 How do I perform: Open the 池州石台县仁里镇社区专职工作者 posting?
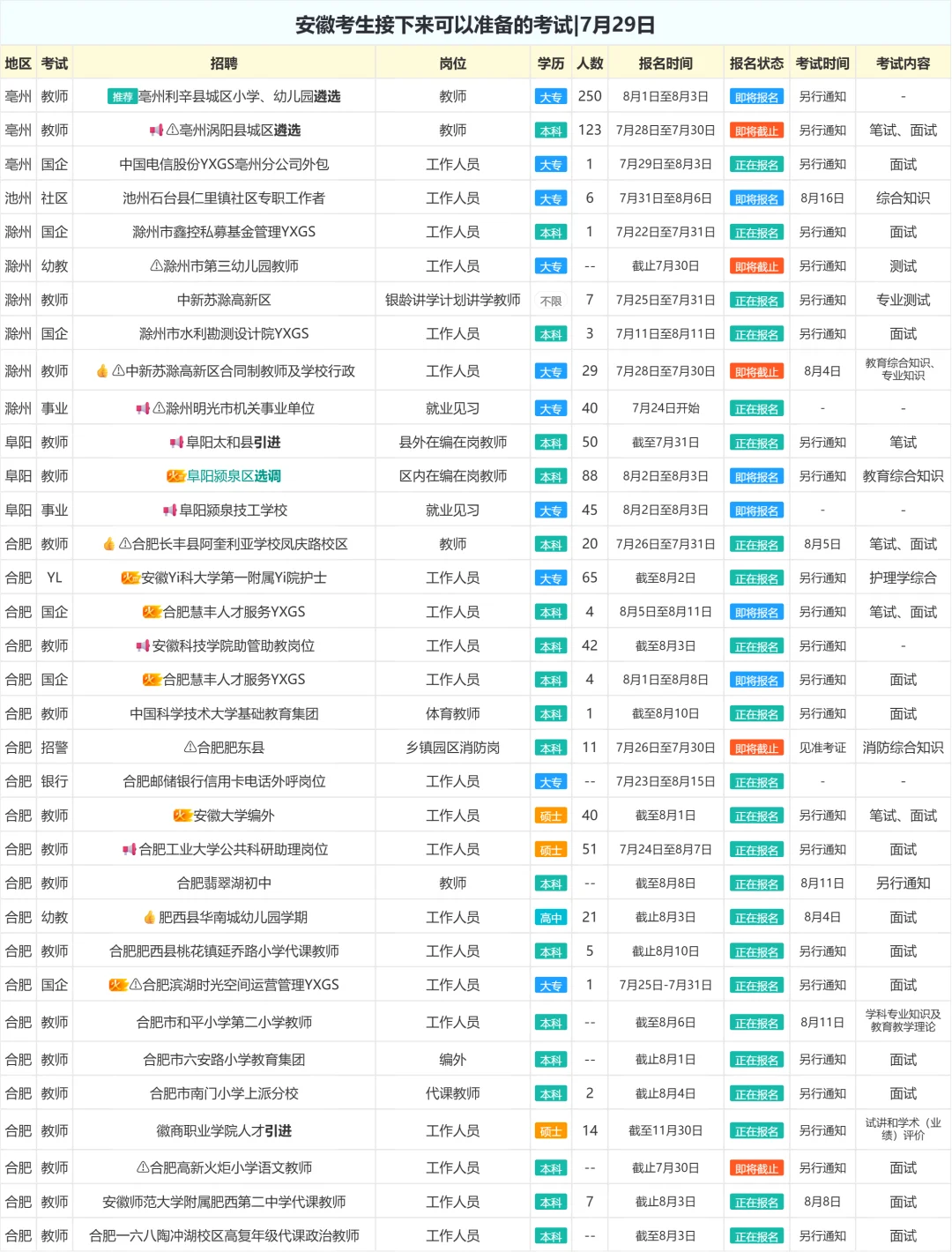click(224, 198)
